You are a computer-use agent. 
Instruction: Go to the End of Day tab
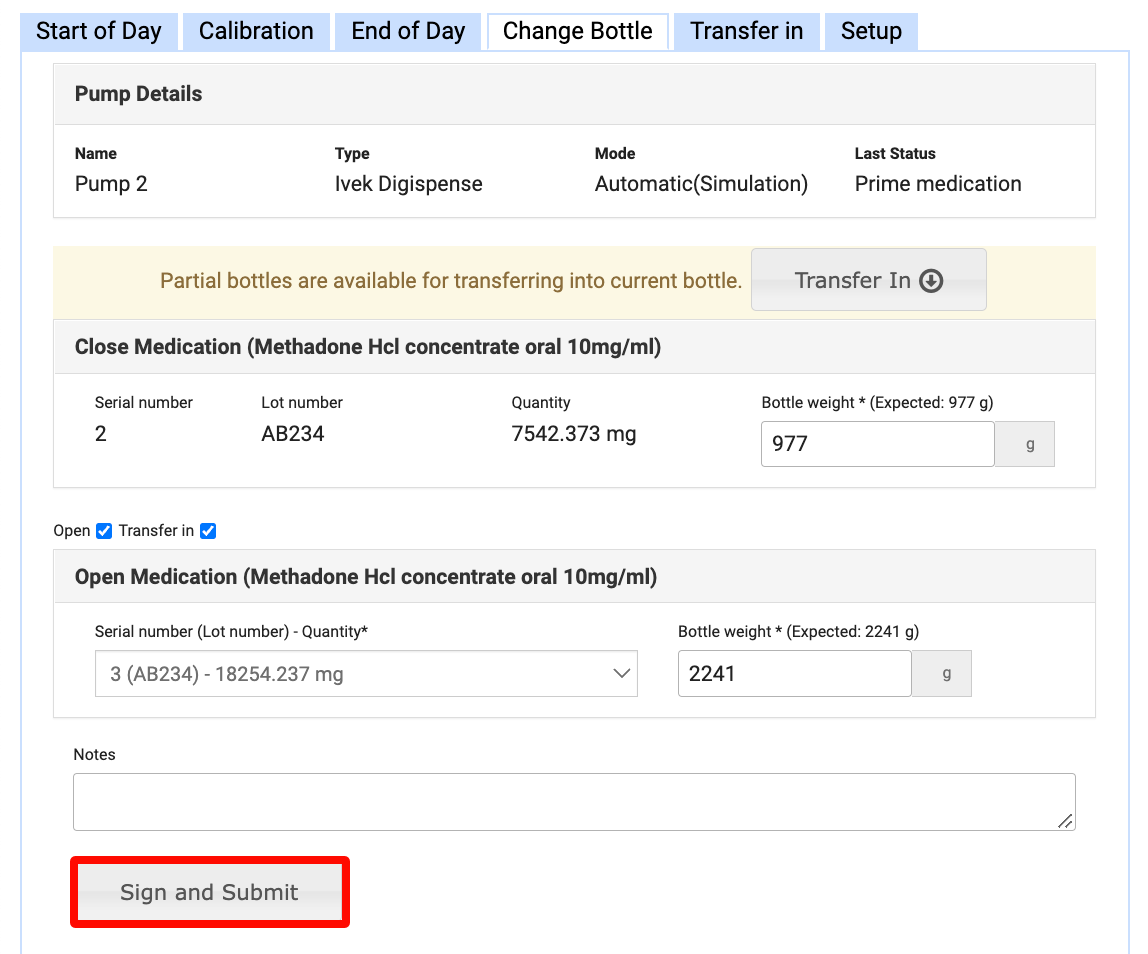tap(408, 31)
